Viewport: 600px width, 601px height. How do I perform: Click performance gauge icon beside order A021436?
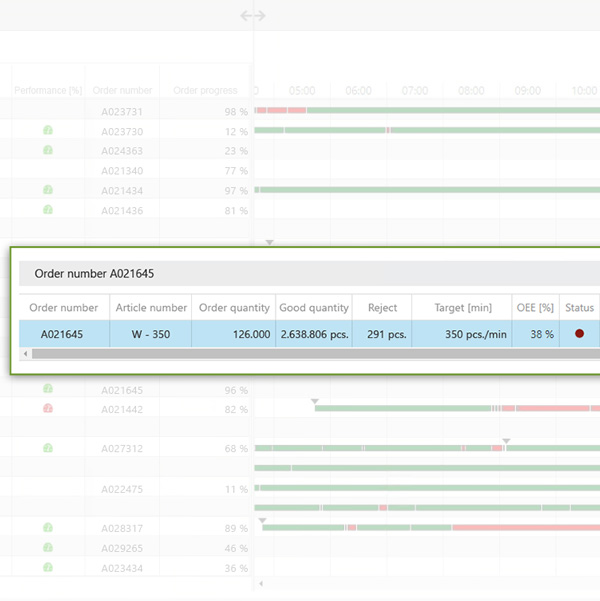coord(48,210)
